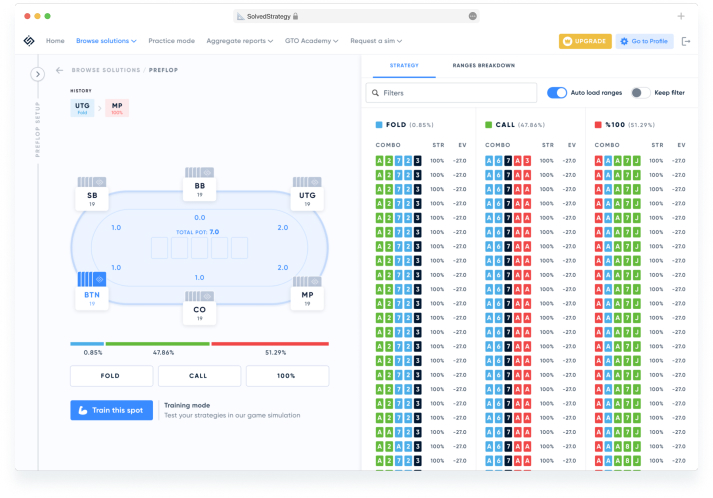Click the SolvedStrategy logo icon

[29, 41]
